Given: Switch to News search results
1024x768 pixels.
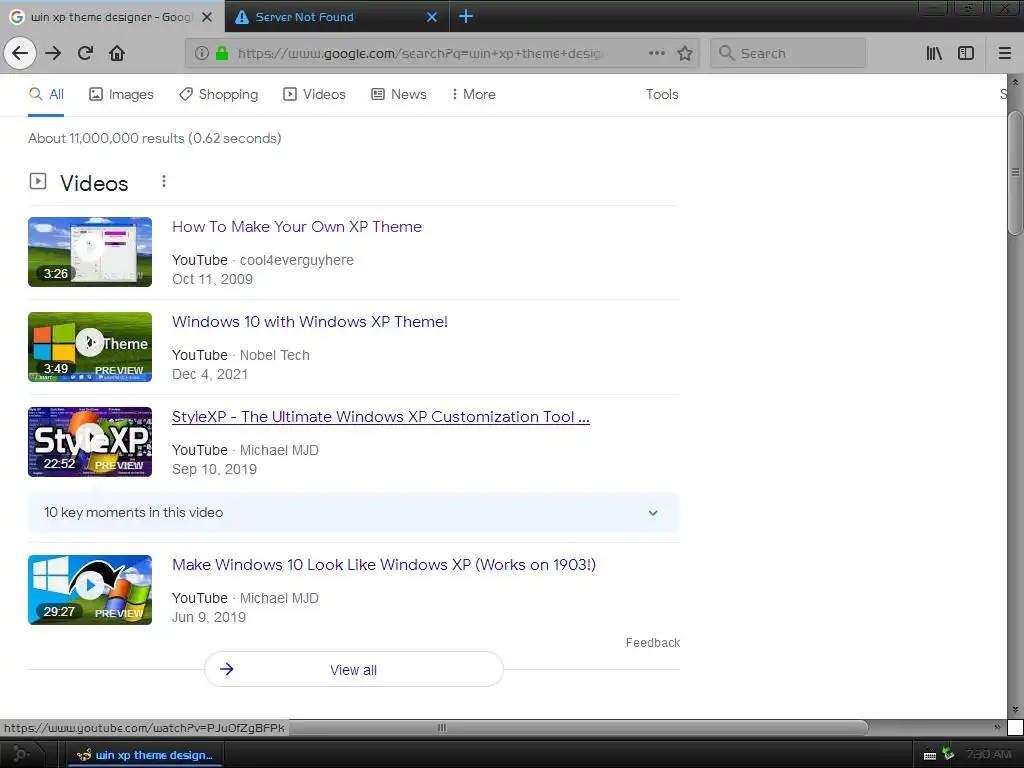Looking at the screenshot, I should pyautogui.click(x=398, y=95).
